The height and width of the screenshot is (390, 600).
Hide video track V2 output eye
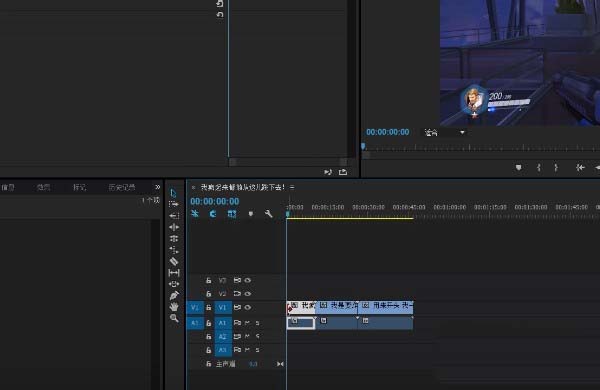248,294
